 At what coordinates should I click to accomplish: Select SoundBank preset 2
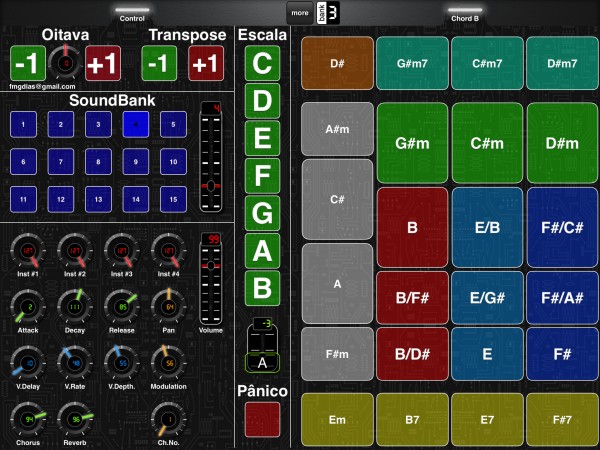[x=61, y=124]
